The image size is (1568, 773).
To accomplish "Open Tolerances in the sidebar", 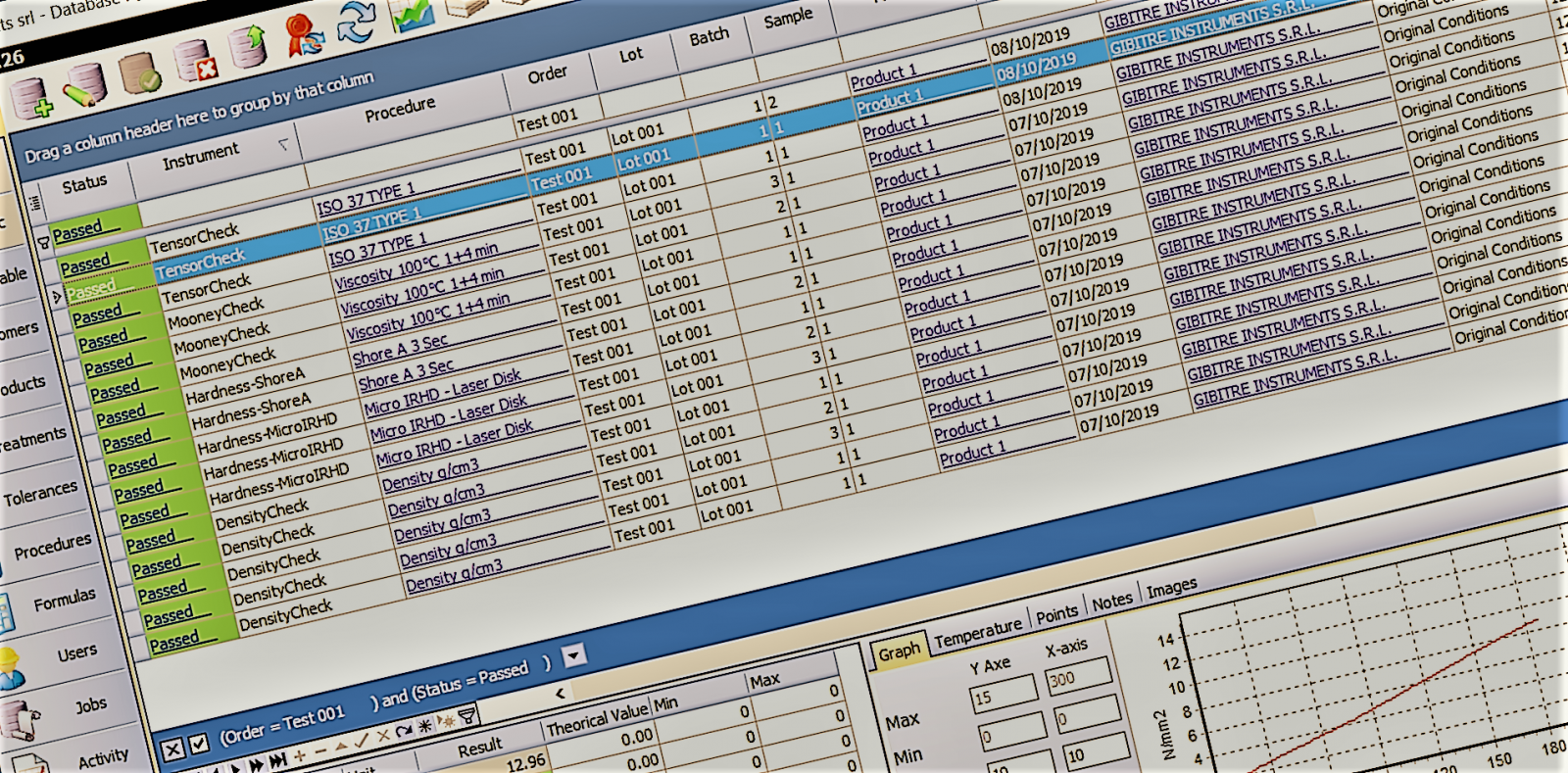I will click(x=39, y=493).
